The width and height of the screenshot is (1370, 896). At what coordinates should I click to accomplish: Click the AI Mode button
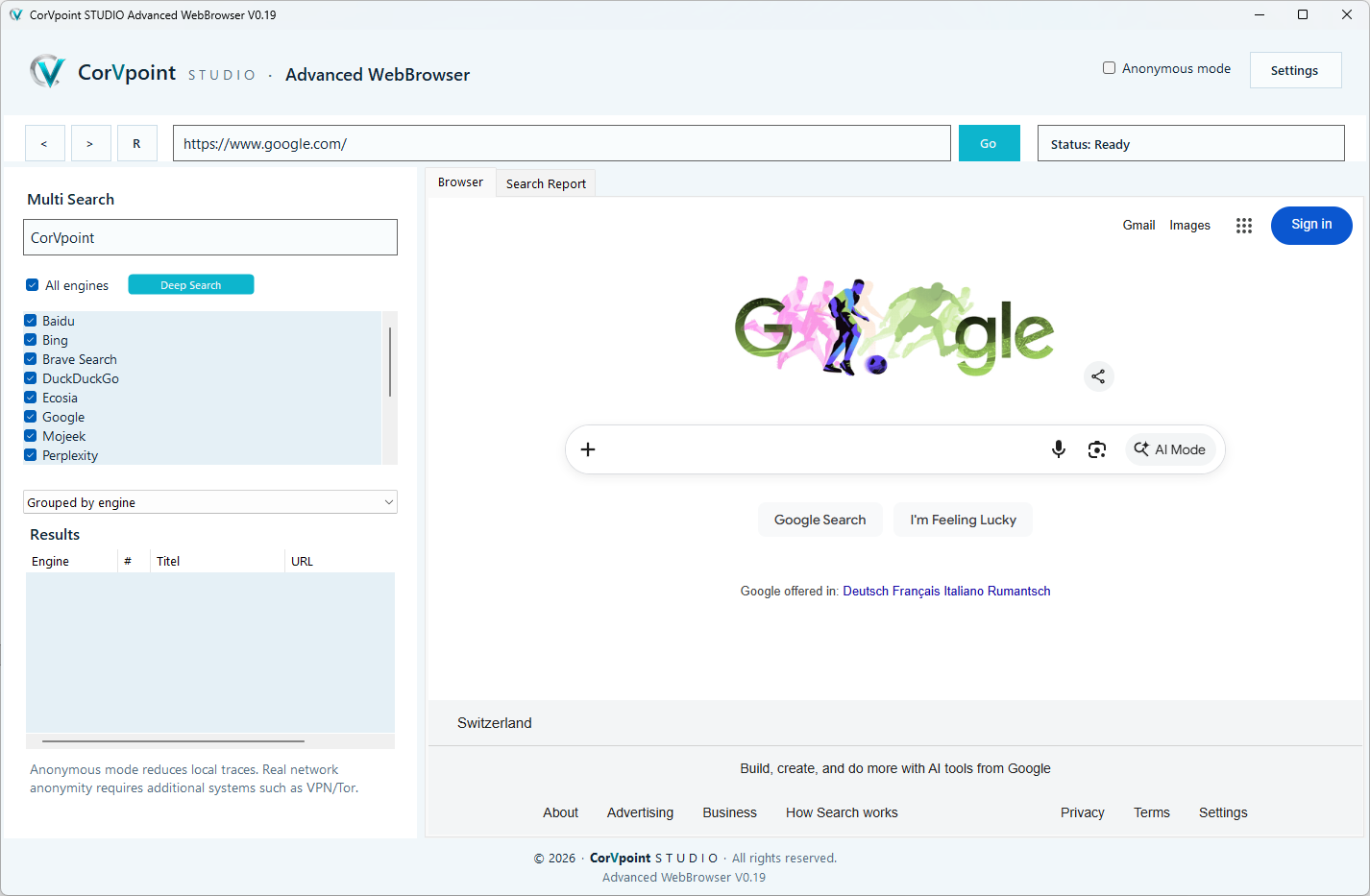[x=1170, y=449]
